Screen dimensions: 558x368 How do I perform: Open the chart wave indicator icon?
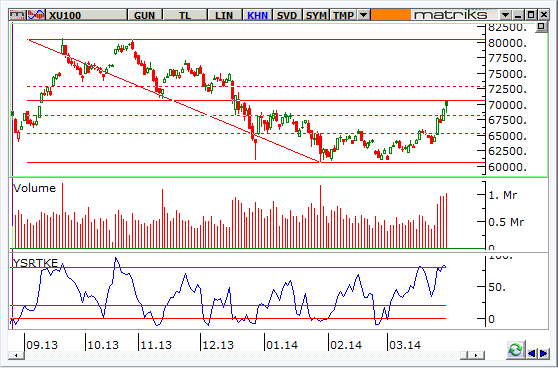point(36,15)
